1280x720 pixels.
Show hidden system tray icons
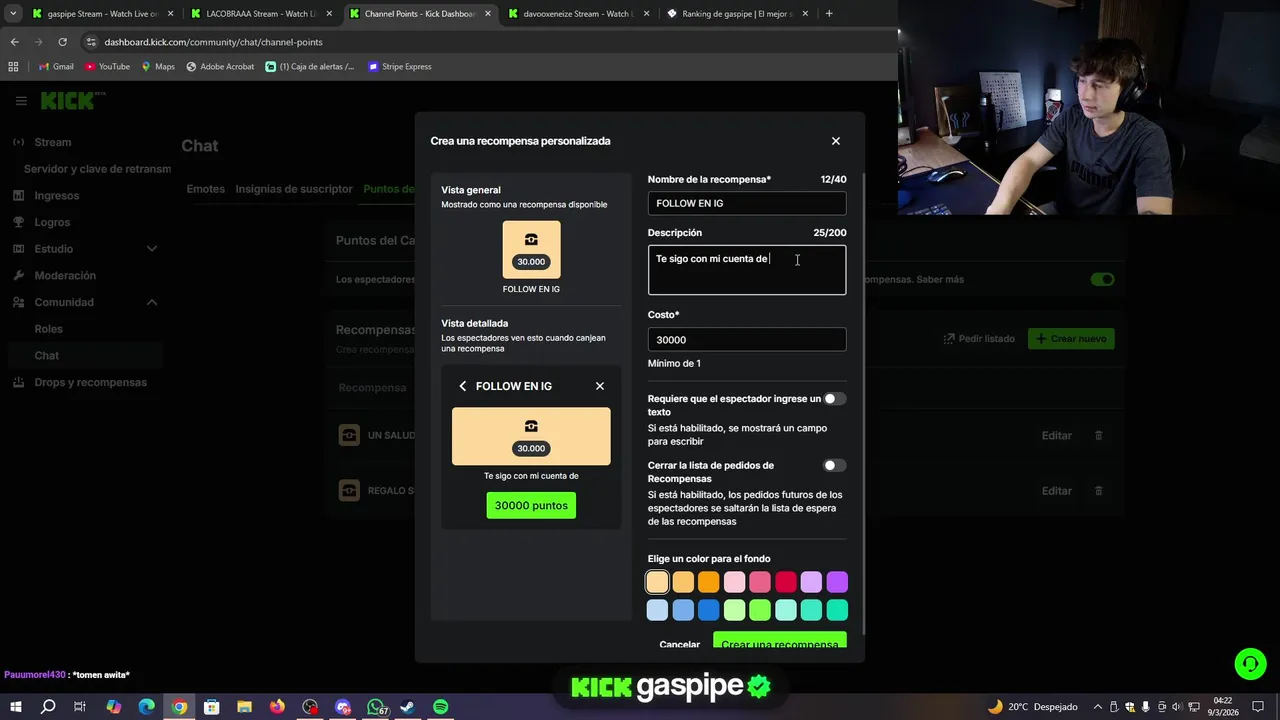(1098, 707)
